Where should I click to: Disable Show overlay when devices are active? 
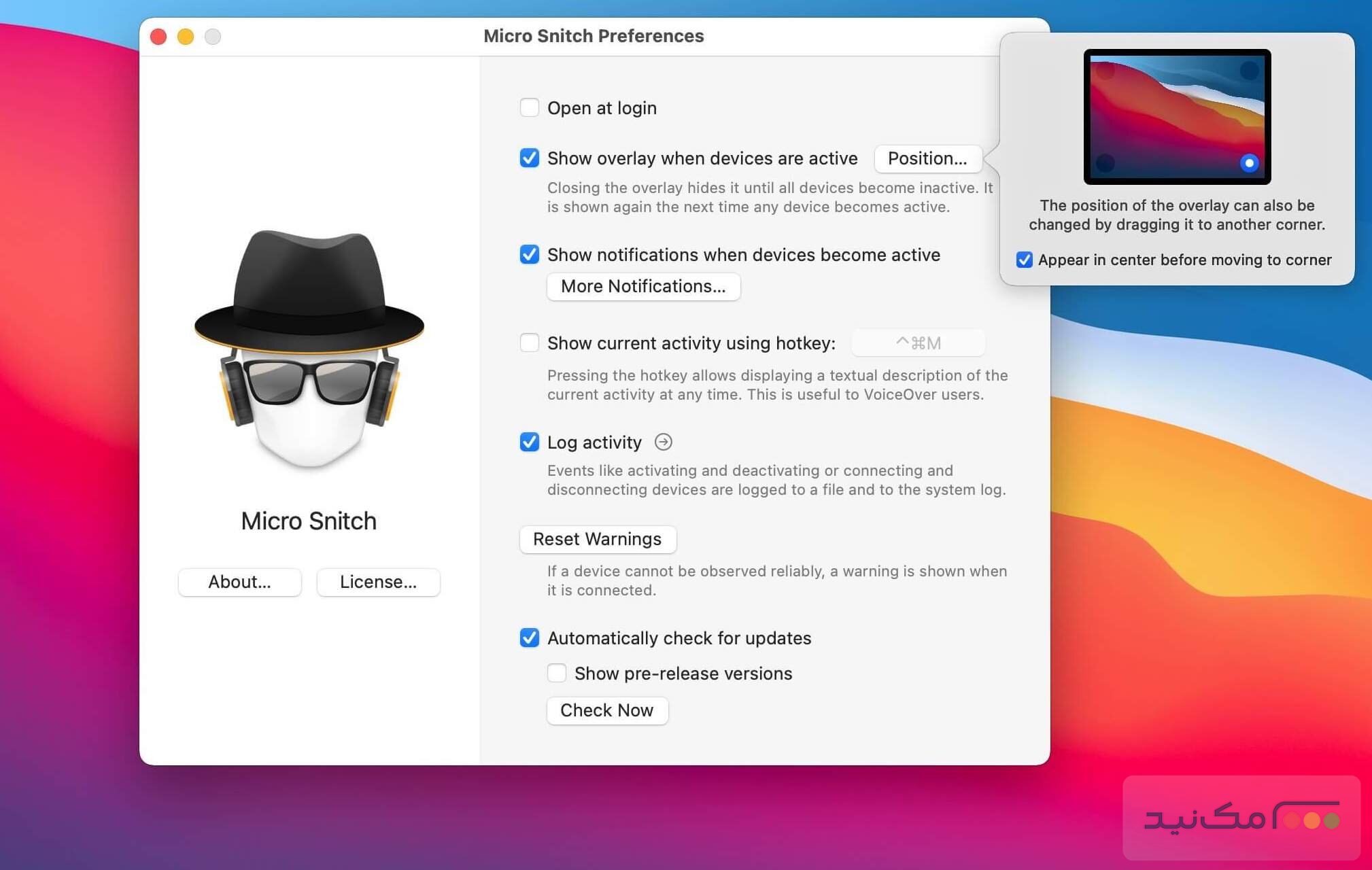pyautogui.click(x=529, y=158)
